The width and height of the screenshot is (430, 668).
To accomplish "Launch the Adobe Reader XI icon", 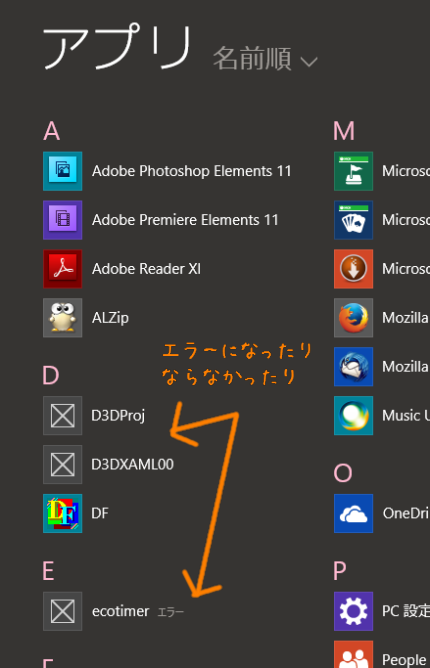I will [63, 269].
